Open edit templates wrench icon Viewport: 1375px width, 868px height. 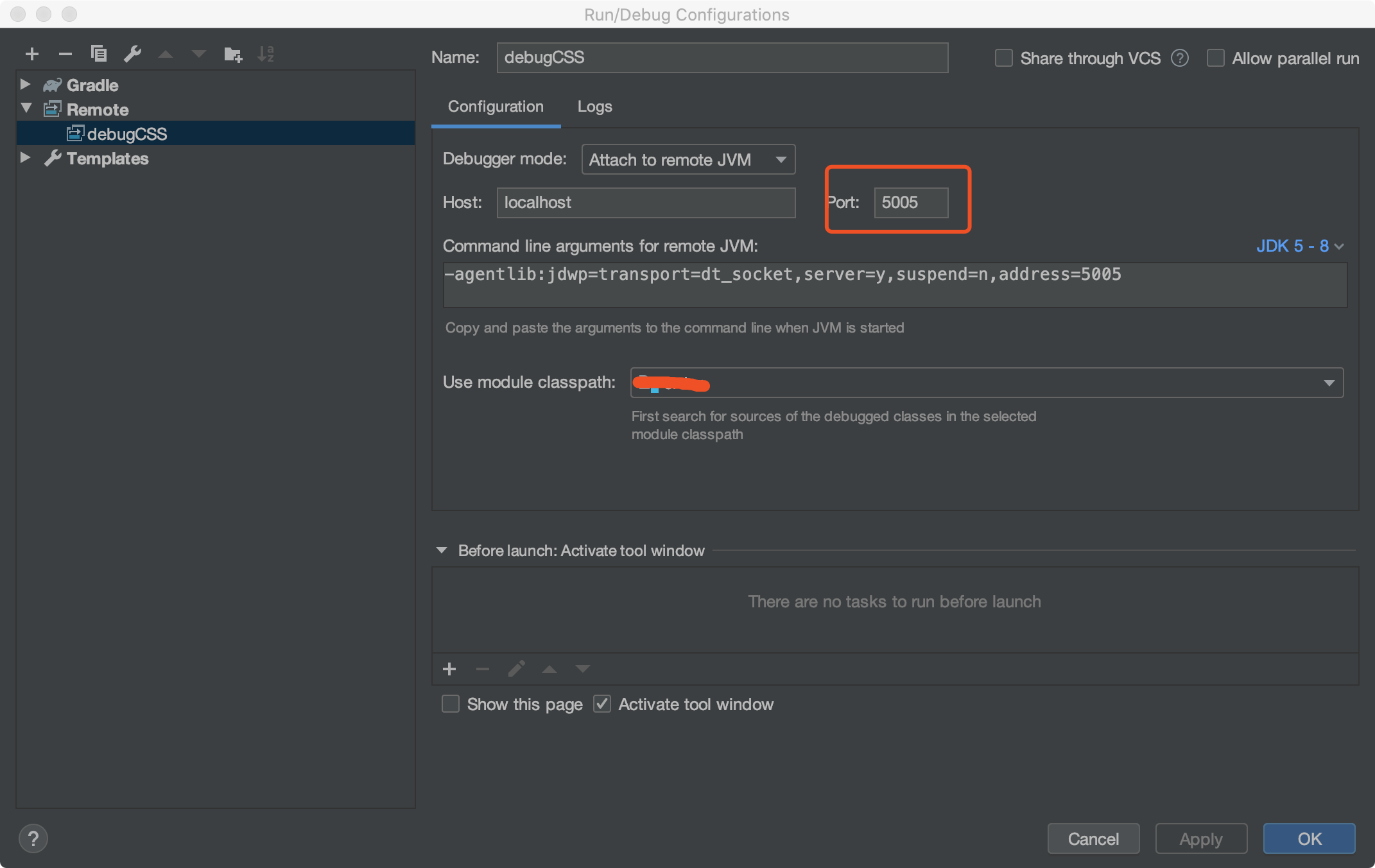click(x=132, y=54)
